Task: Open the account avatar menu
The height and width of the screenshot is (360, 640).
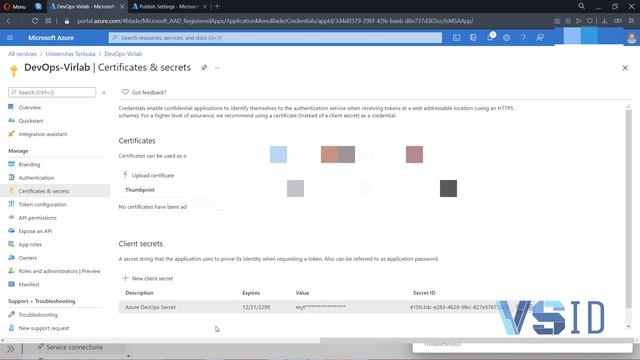Action: (x=631, y=38)
